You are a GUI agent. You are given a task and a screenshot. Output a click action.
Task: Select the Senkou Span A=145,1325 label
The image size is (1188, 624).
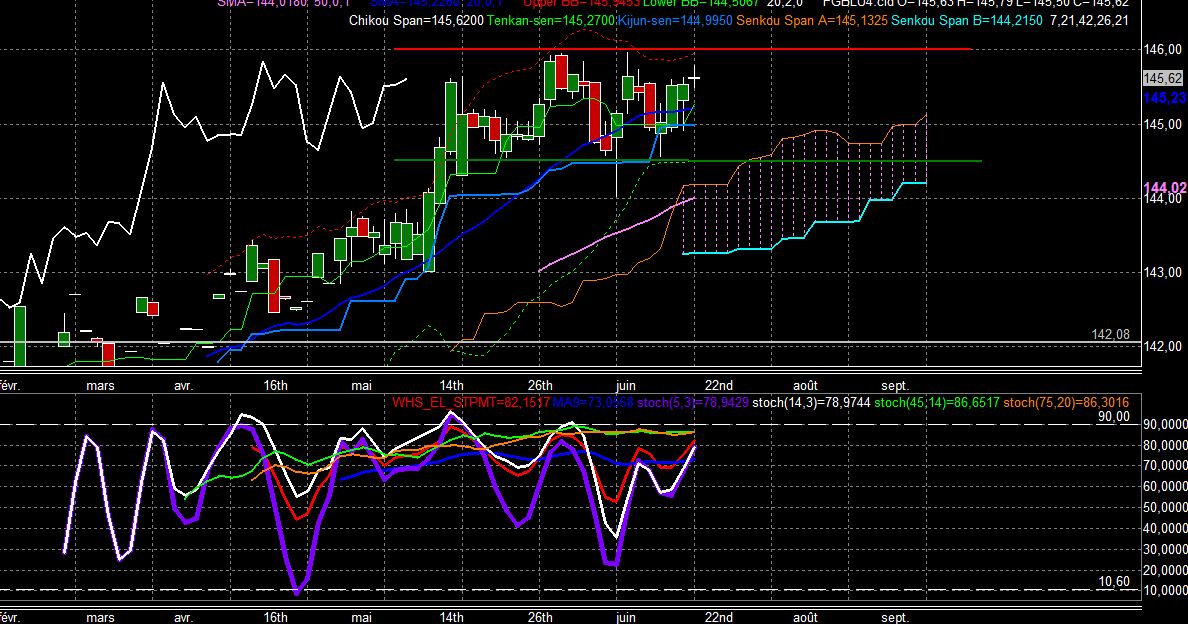(812, 21)
